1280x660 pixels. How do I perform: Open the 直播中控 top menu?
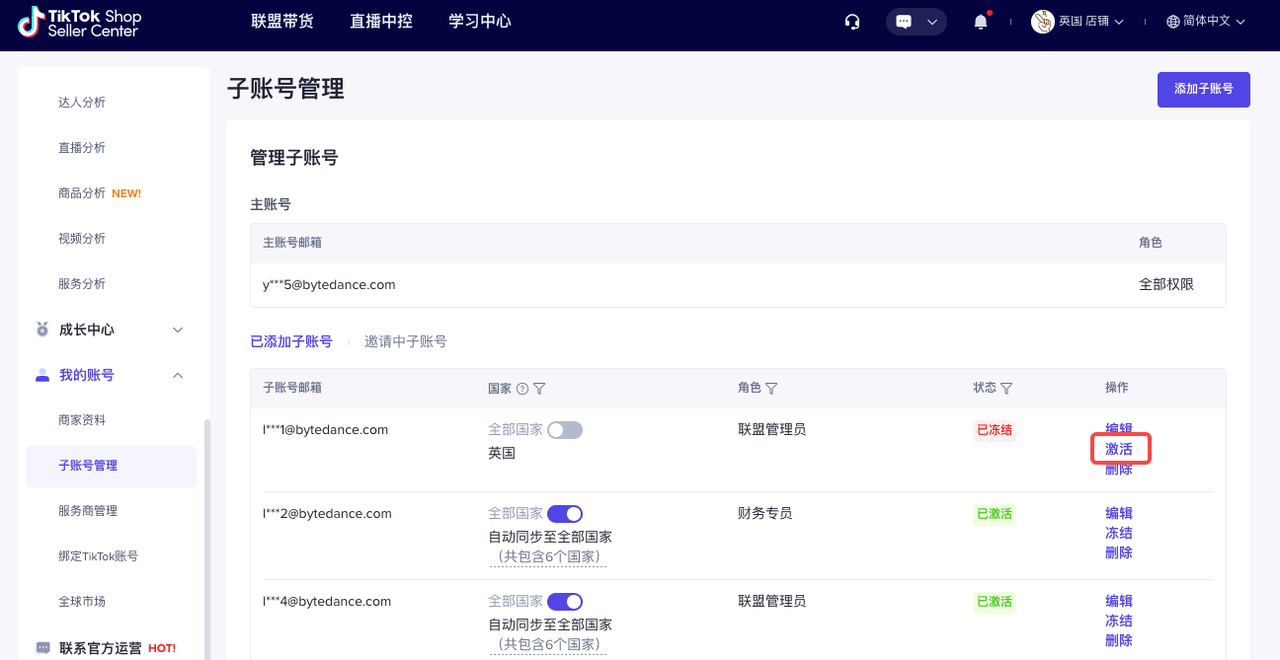[x=381, y=21]
